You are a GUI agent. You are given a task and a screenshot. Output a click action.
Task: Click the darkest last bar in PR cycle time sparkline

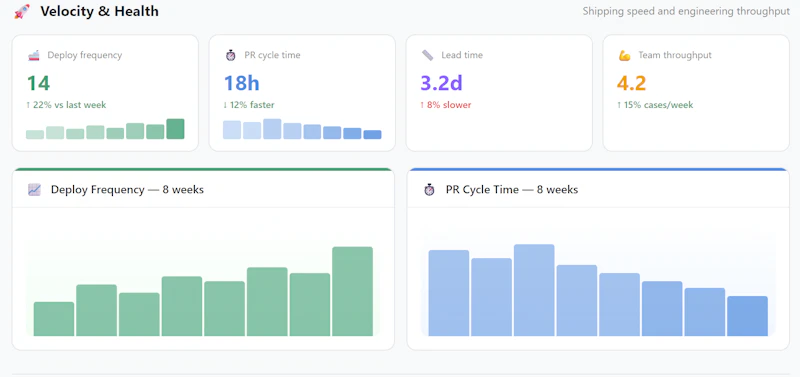click(372, 135)
